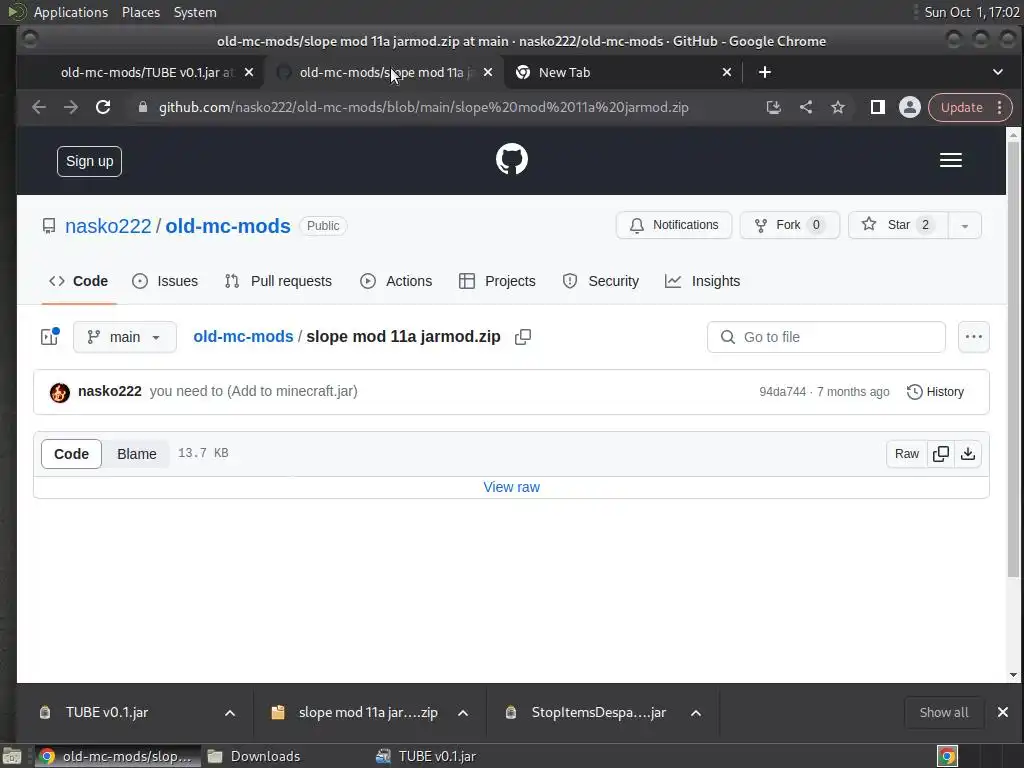
Task: Open Chrome's three-dot menu beside Update
Action: [1000, 107]
